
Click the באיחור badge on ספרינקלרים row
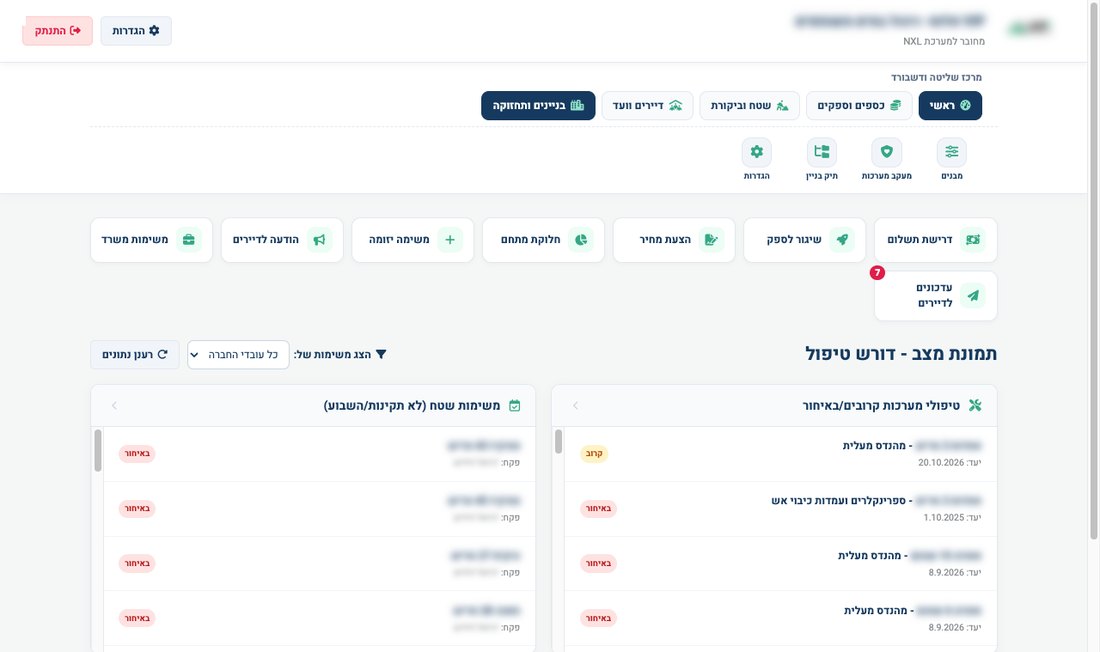pos(598,508)
